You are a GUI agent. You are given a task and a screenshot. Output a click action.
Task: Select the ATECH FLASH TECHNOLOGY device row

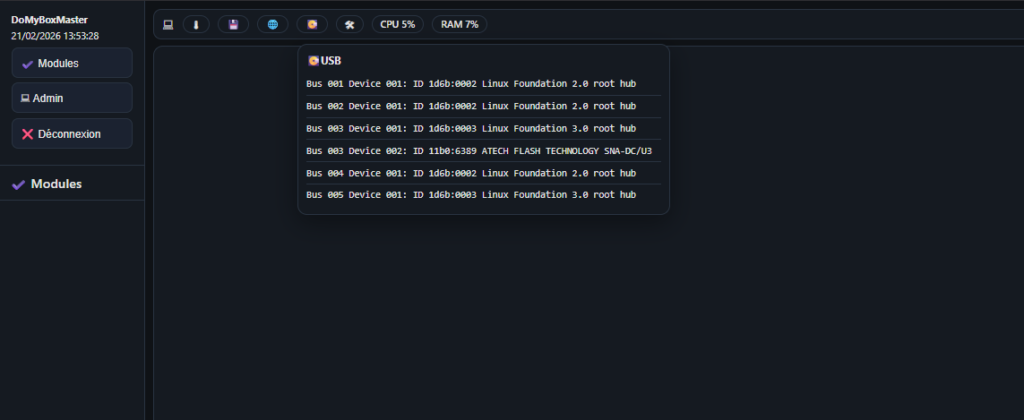pos(479,151)
